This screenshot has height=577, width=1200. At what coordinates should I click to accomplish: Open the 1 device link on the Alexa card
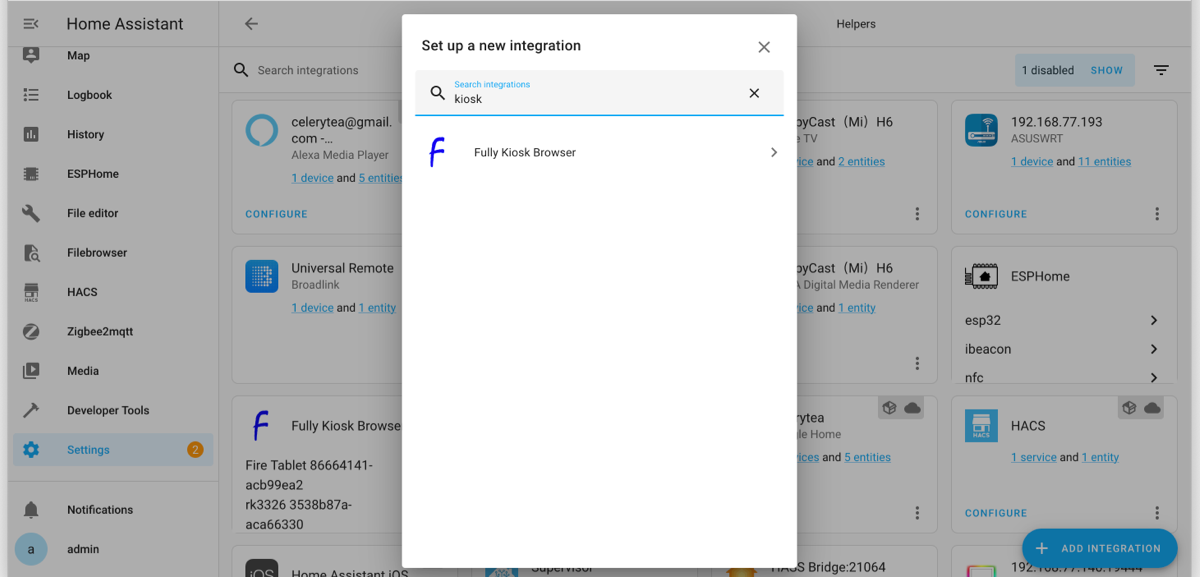[x=312, y=178]
